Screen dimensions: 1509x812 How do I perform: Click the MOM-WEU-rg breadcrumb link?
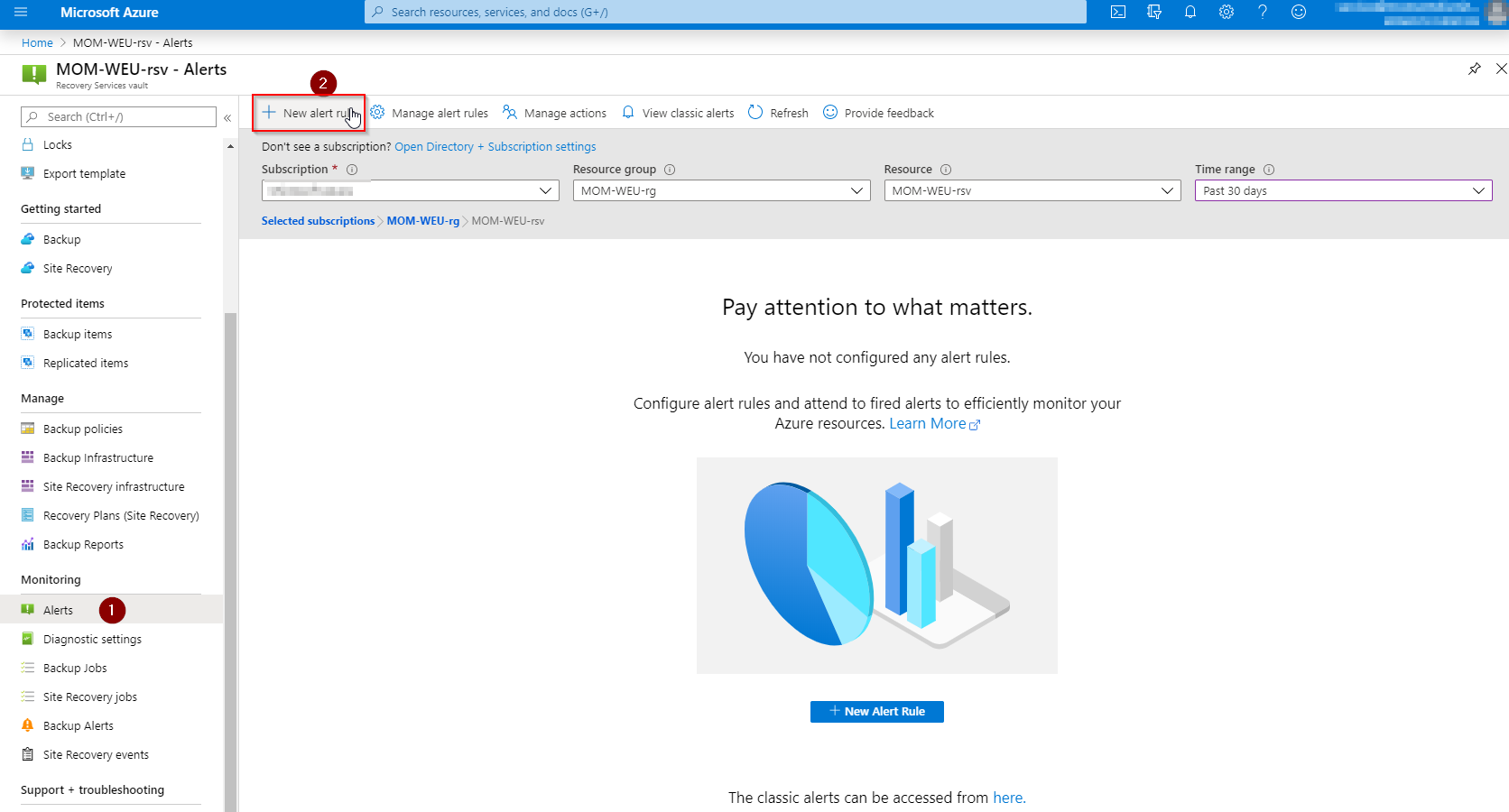click(x=422, y=220)
